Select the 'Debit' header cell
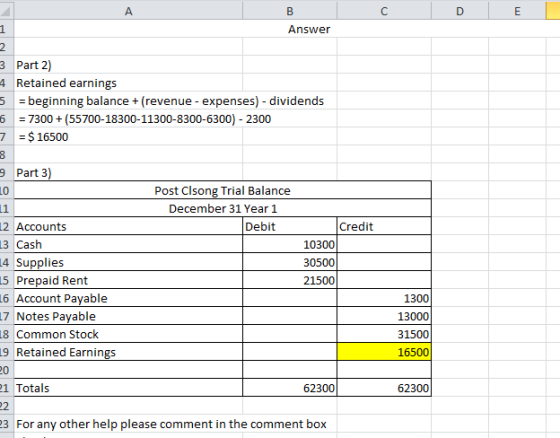 point(290,226)
